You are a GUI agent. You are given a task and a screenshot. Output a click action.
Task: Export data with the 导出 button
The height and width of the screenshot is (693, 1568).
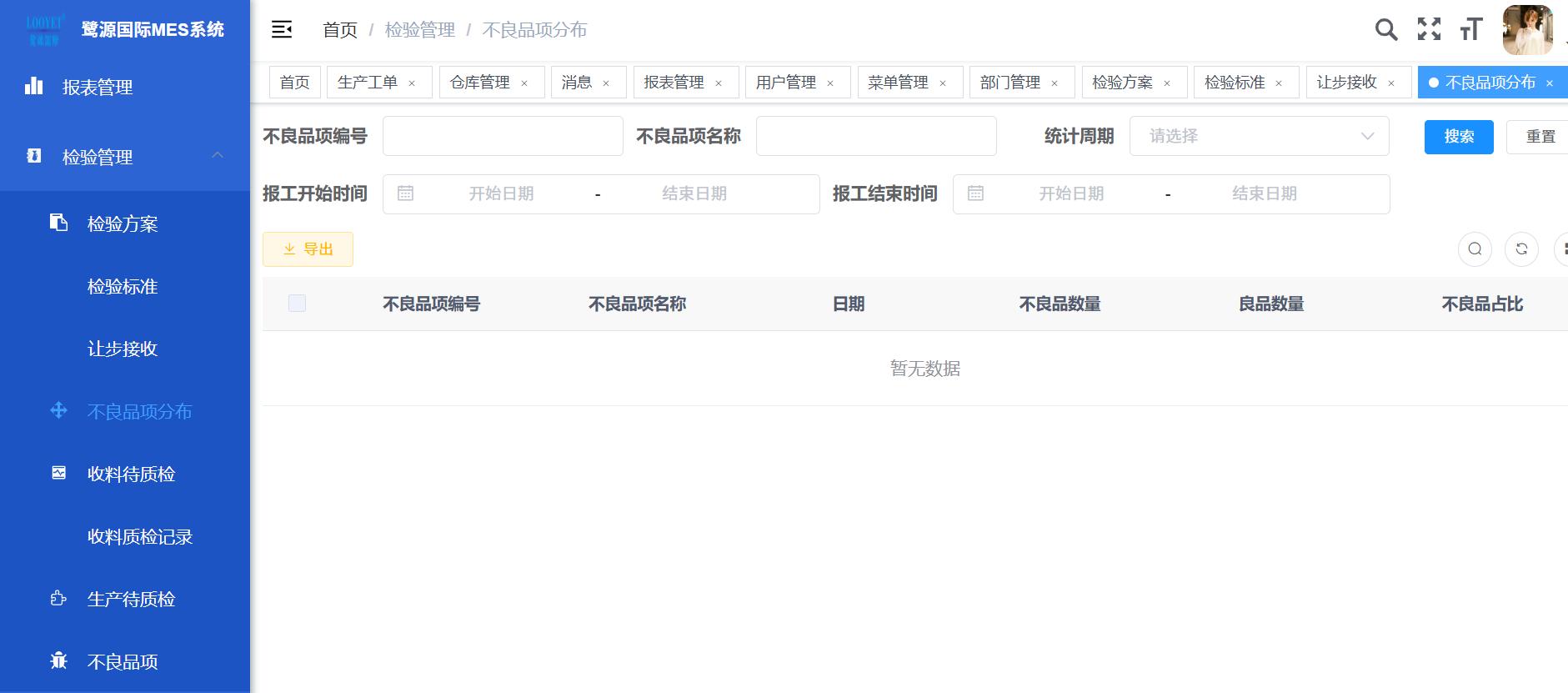[x=308, y=249]
